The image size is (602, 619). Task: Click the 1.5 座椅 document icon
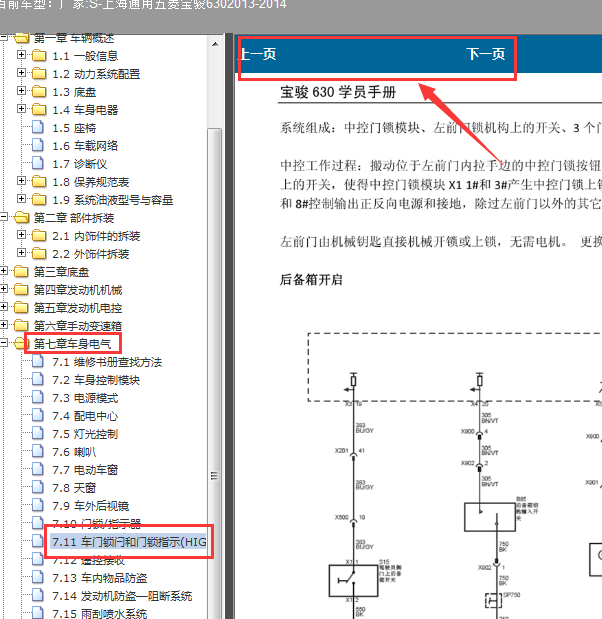click(38, 128)
